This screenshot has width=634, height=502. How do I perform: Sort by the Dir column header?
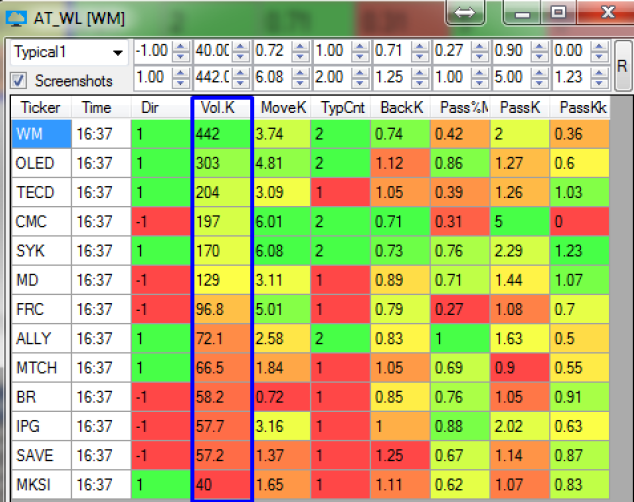(x=161, y=108)
